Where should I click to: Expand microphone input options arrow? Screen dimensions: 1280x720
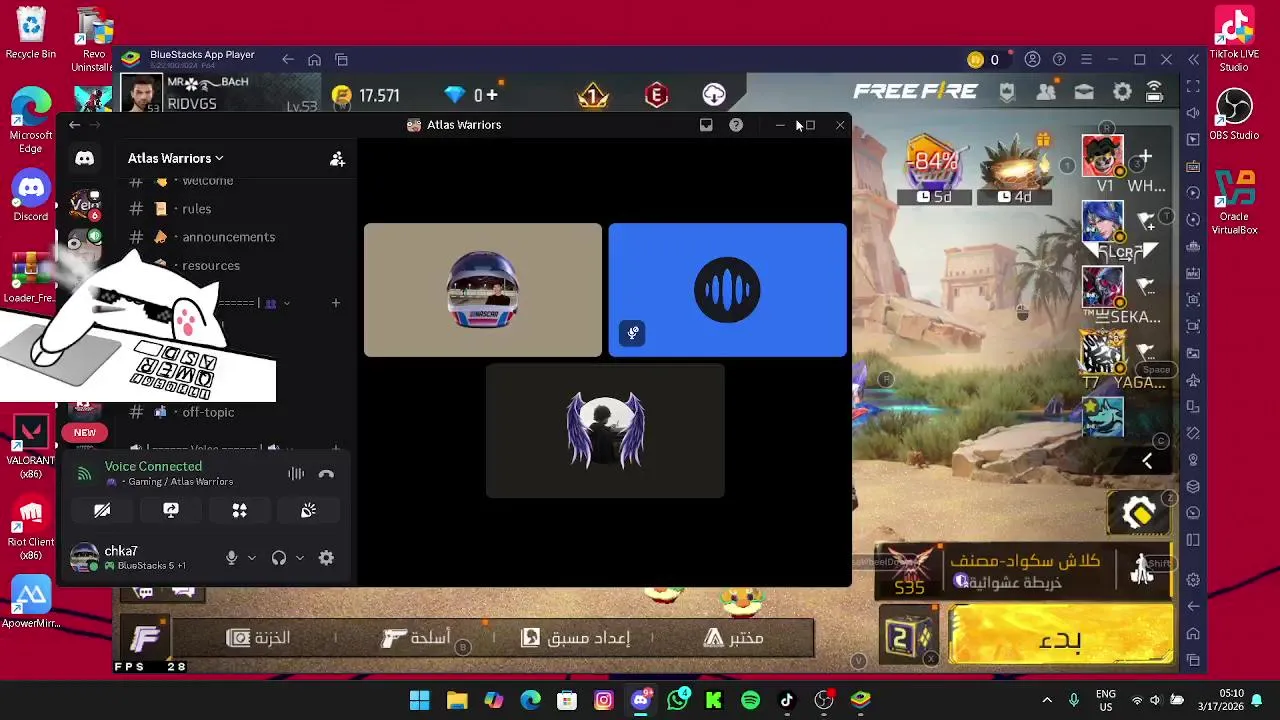coord(252,558)
